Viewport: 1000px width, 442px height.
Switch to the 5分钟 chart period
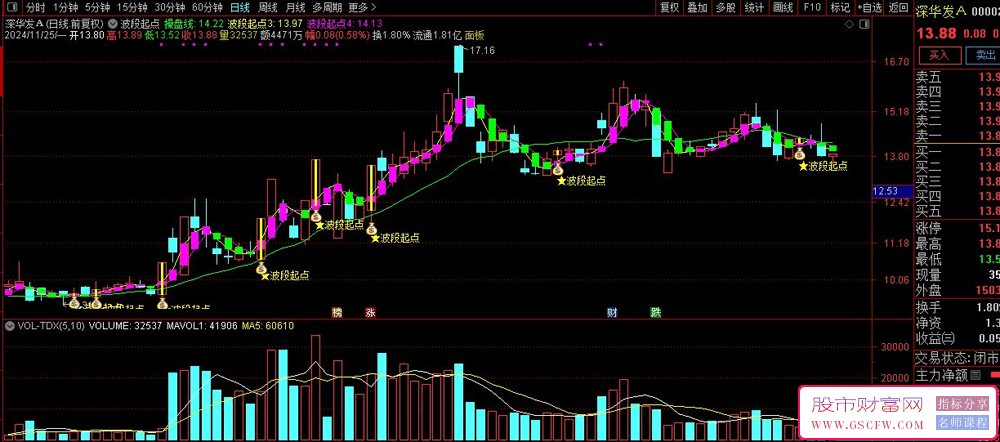point(97,8)
